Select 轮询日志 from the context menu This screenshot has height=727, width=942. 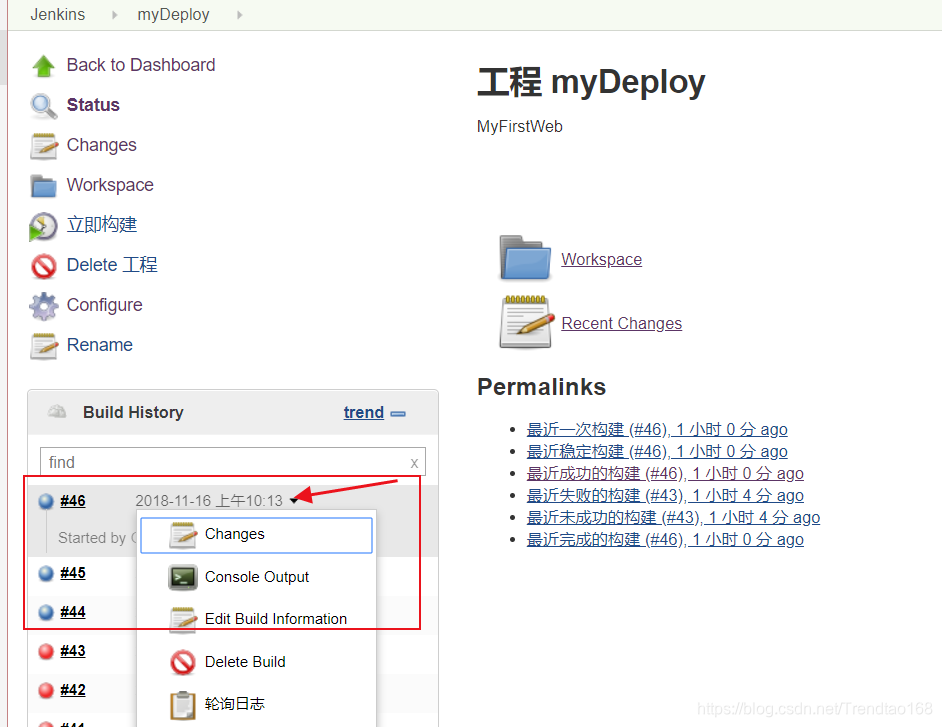pyautogui.click(x=257, y=704)
